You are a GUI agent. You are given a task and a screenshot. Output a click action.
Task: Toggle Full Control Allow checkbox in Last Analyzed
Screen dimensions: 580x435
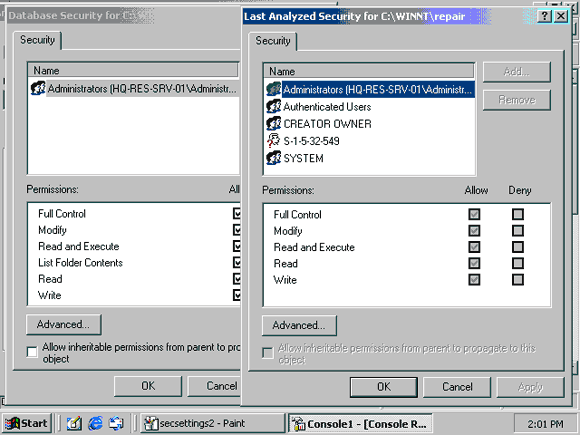(x=474, y=214)
